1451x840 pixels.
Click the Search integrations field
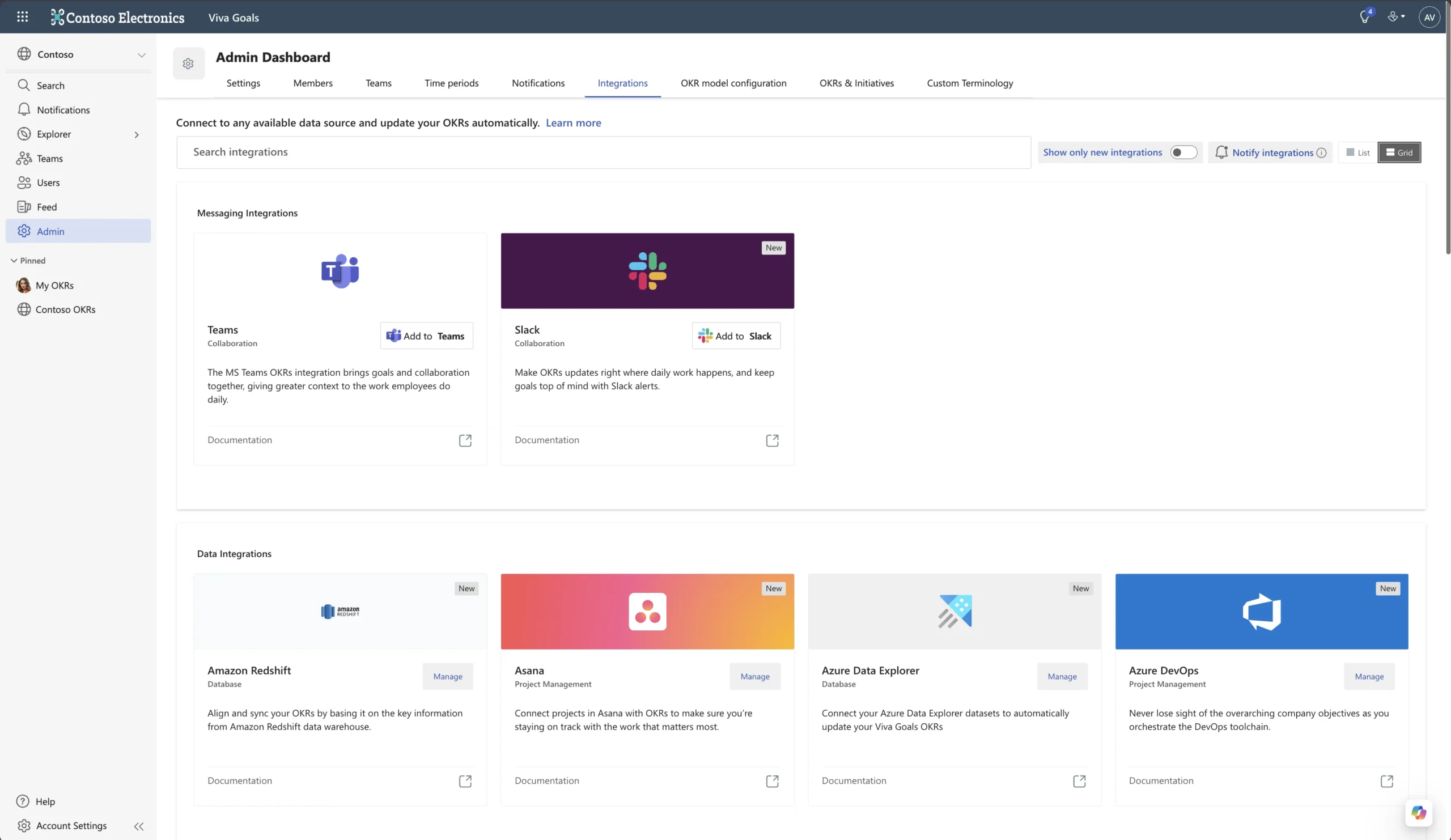click(603, 152)
